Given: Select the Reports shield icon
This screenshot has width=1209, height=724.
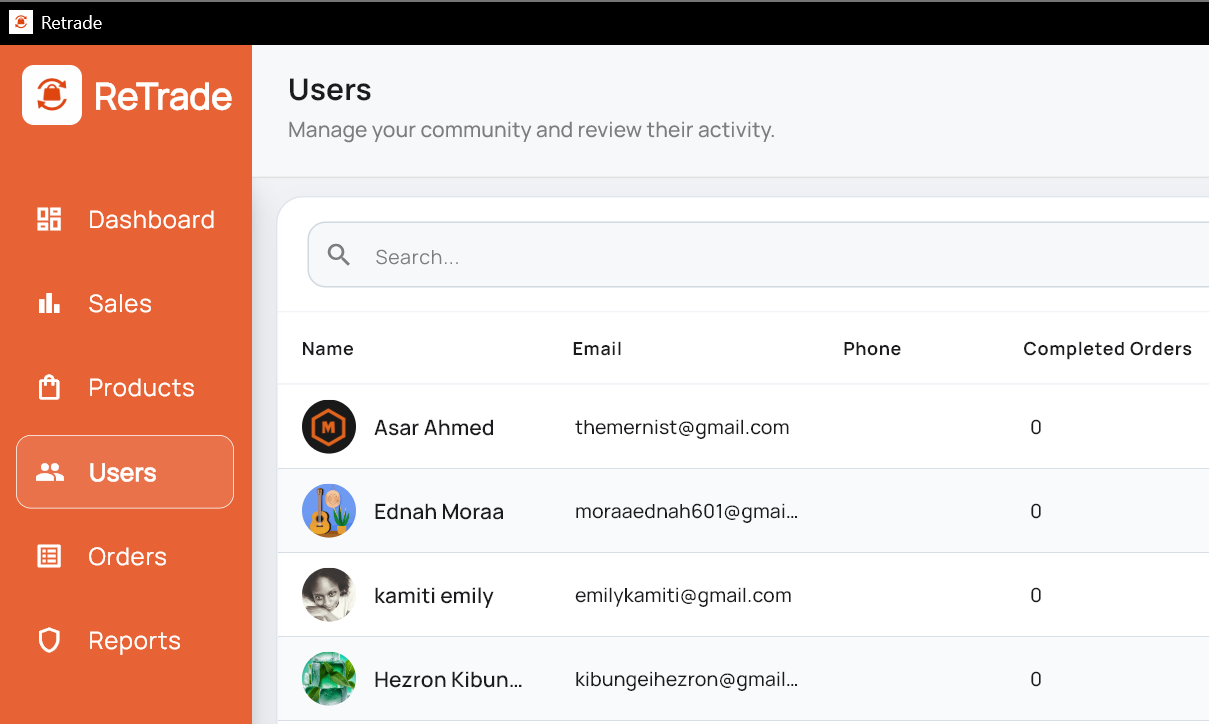Looking at the screenshot, I should coord(48,640).
